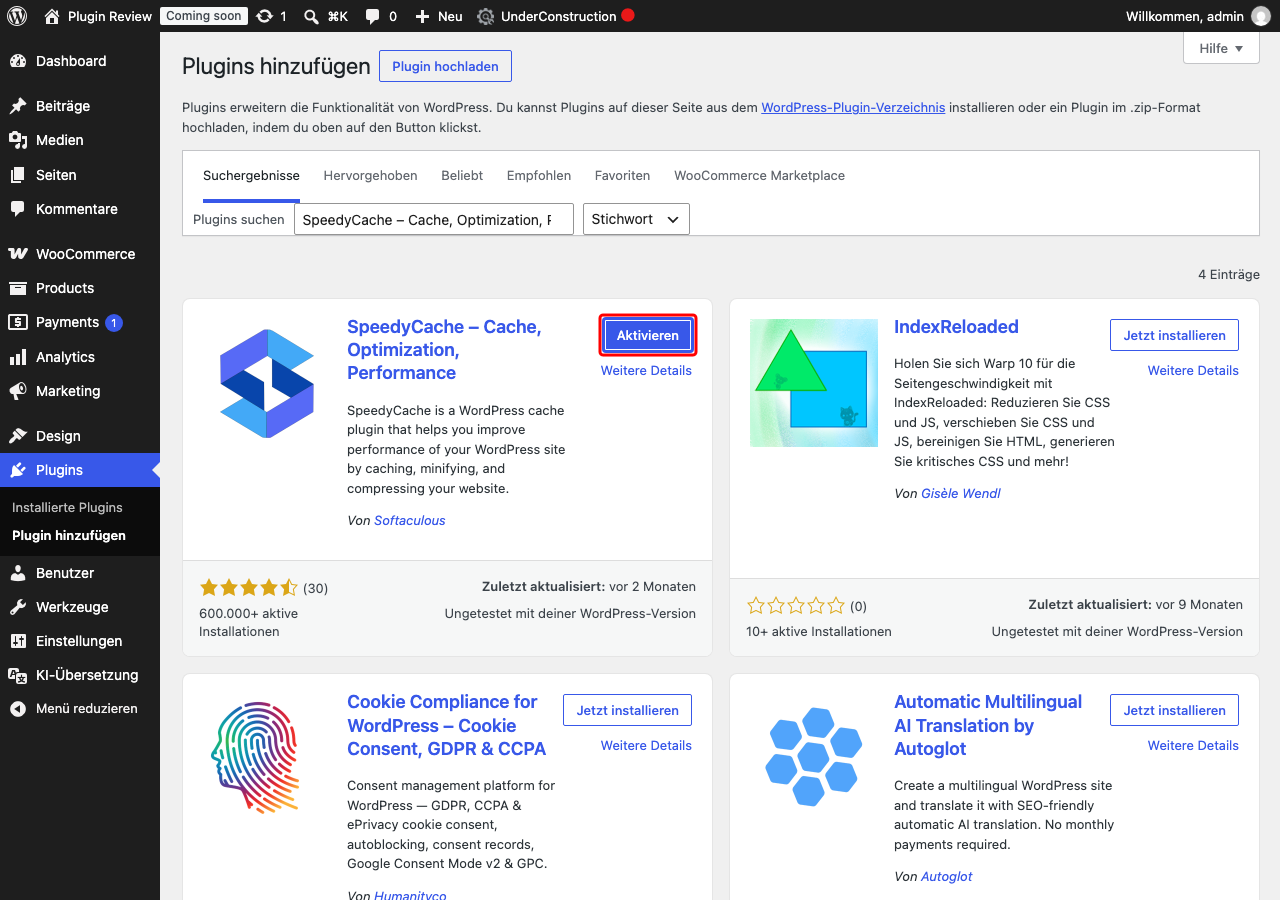The height and width of the screenshot is (900, 1280).
Task: Focus the Plugins suchen search field
Action: [x=434, y=219]
